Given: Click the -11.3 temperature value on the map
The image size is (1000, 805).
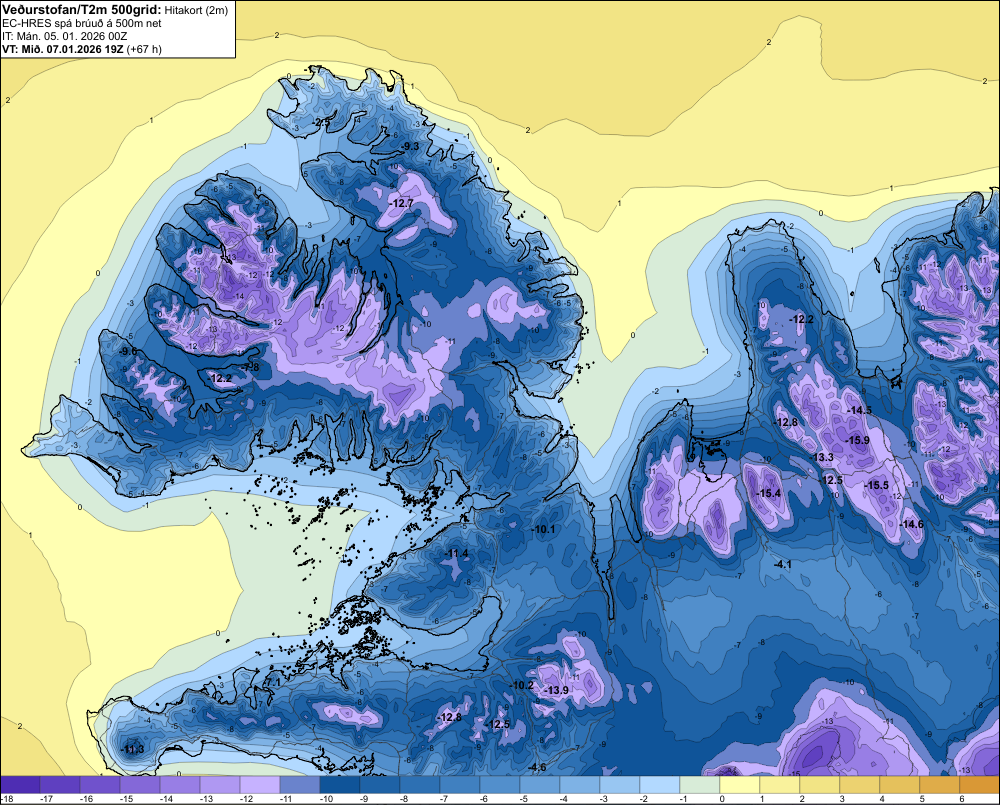Looking at the screenshot, I should pos(133,749).
